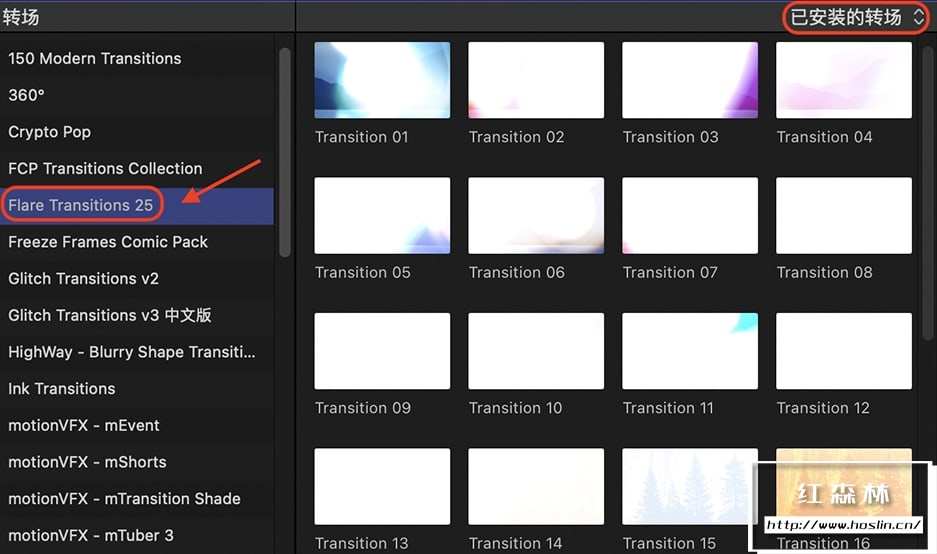Image resolution: width=937 pixels, height=554 pixels.
Task: Select the 360° transitions category
Action: tap(137, 95)
